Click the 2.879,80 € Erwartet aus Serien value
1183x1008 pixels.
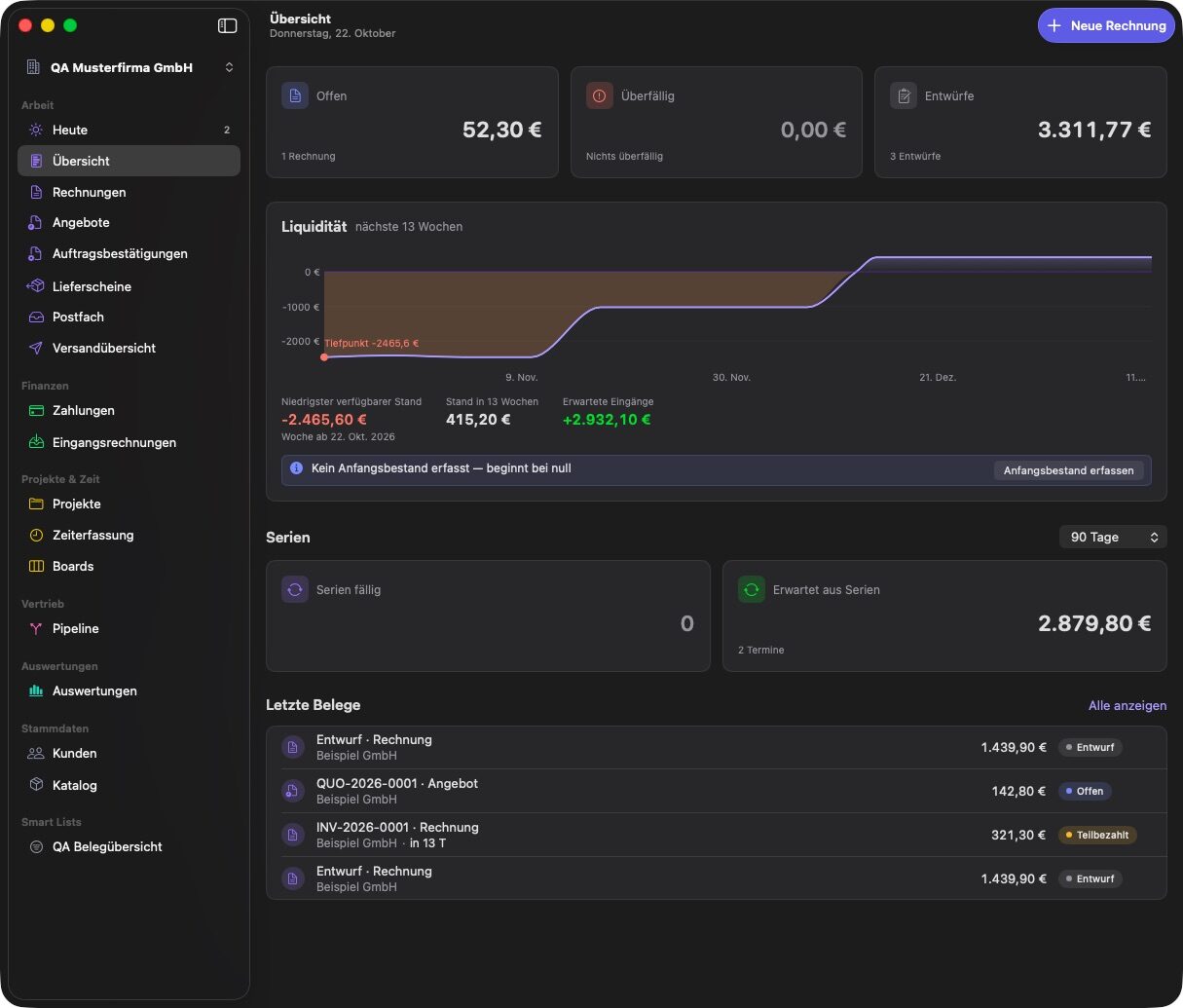click(x=1094, y=623)
